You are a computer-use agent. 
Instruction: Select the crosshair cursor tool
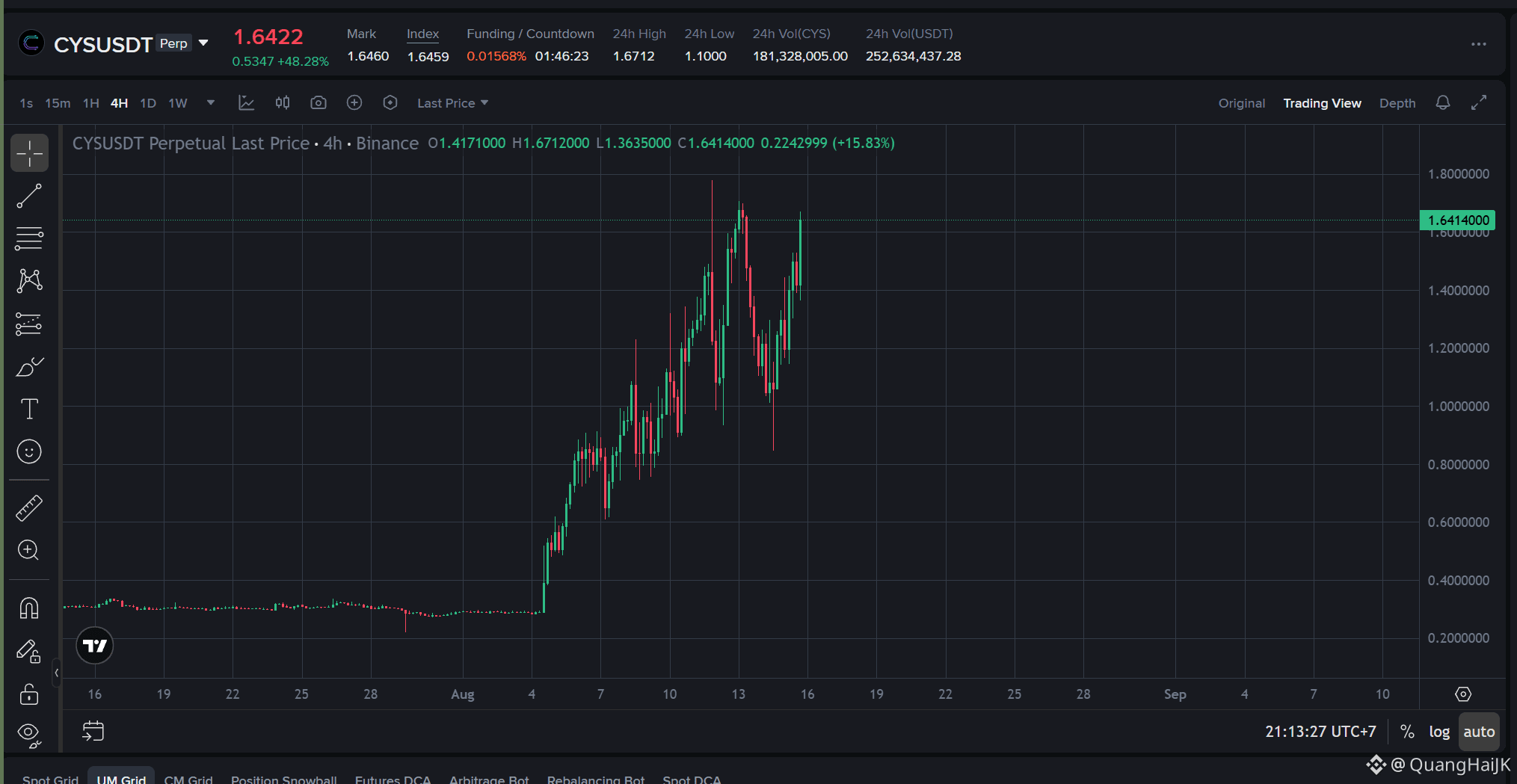29,153
